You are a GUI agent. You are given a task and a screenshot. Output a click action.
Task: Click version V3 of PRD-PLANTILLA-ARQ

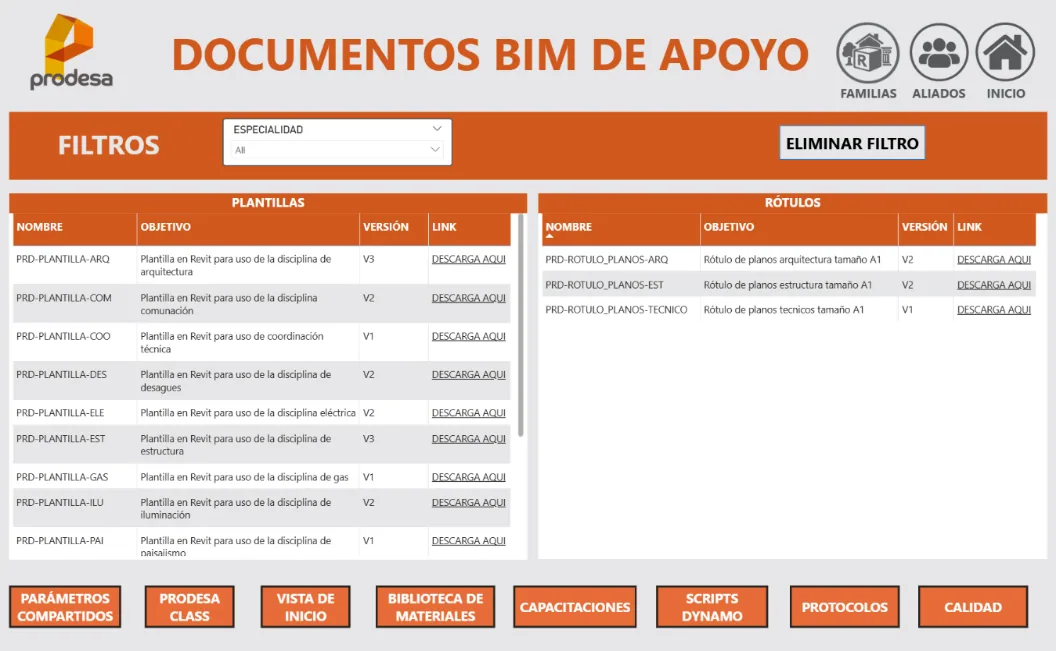coord(368,259)
